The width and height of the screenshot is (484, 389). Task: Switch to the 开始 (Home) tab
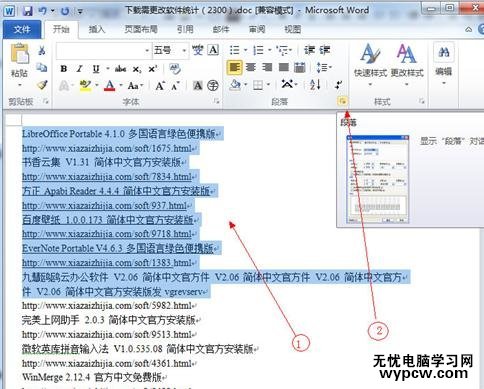[x=61, y=29]
